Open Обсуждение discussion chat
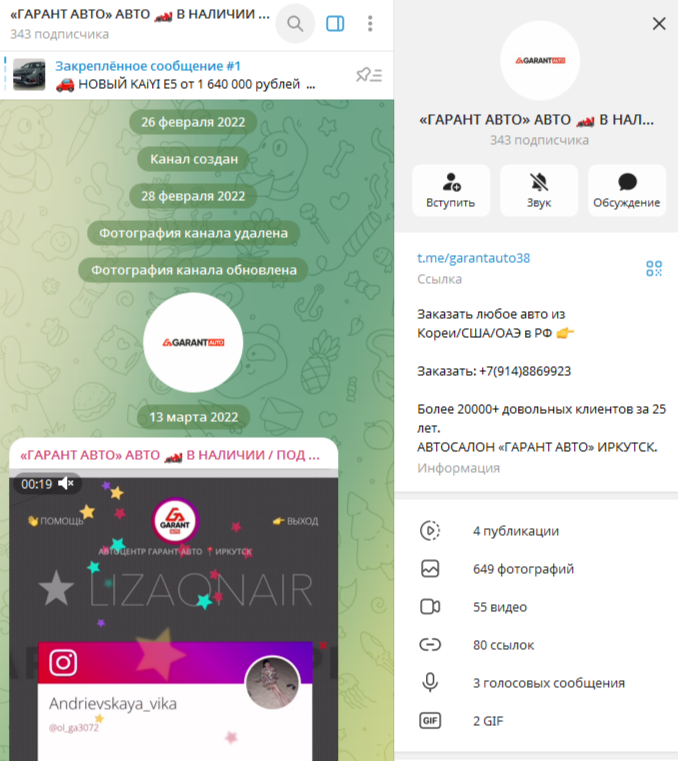 627,190
